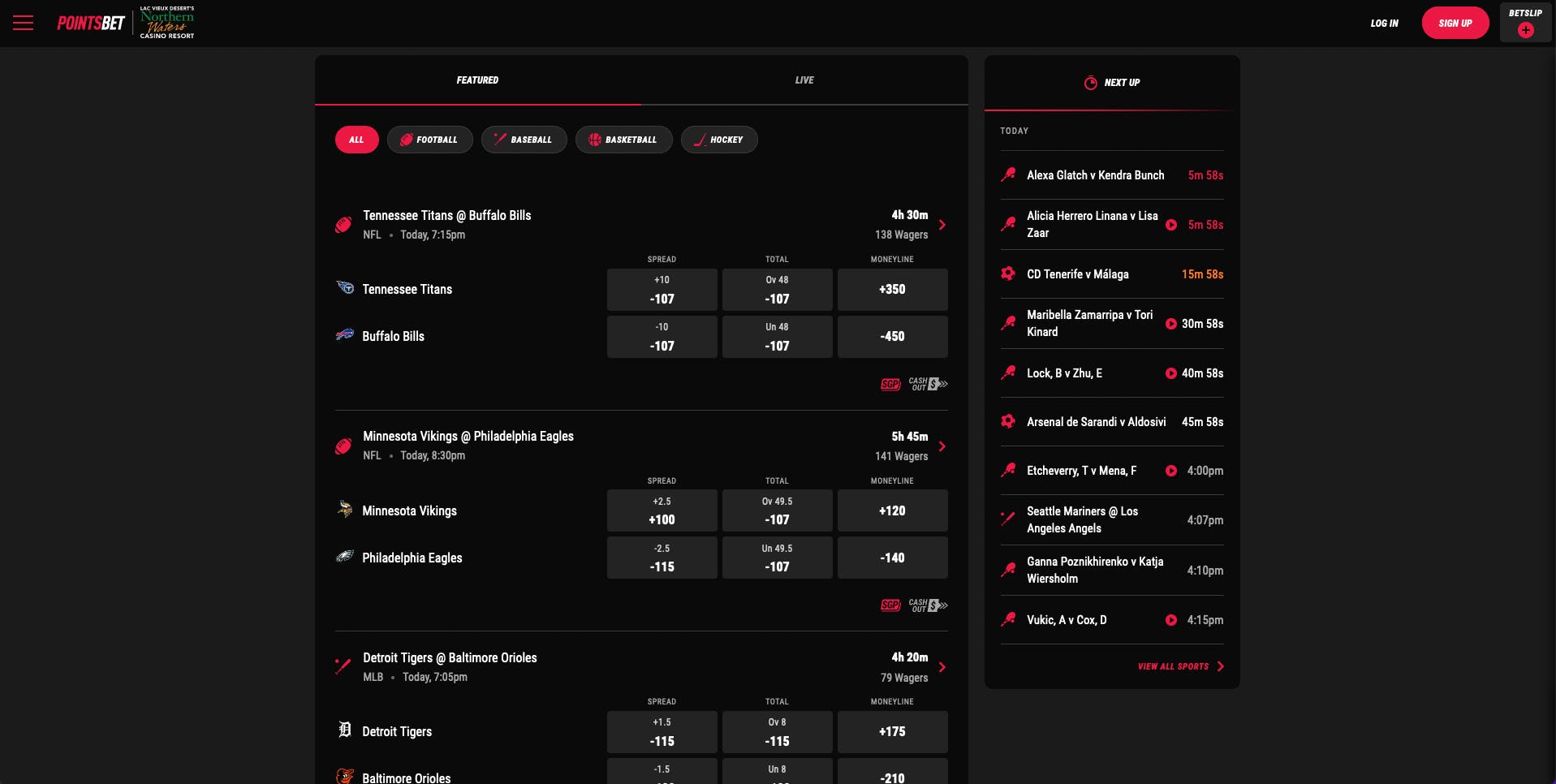Open the Betslip panel
Screen dimensions: 1556x784
click(x=1524, y=23)
